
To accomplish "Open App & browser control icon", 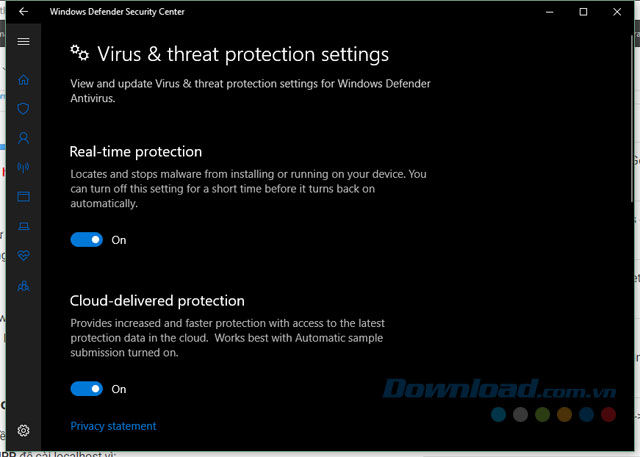I will [x=24, y=197].
